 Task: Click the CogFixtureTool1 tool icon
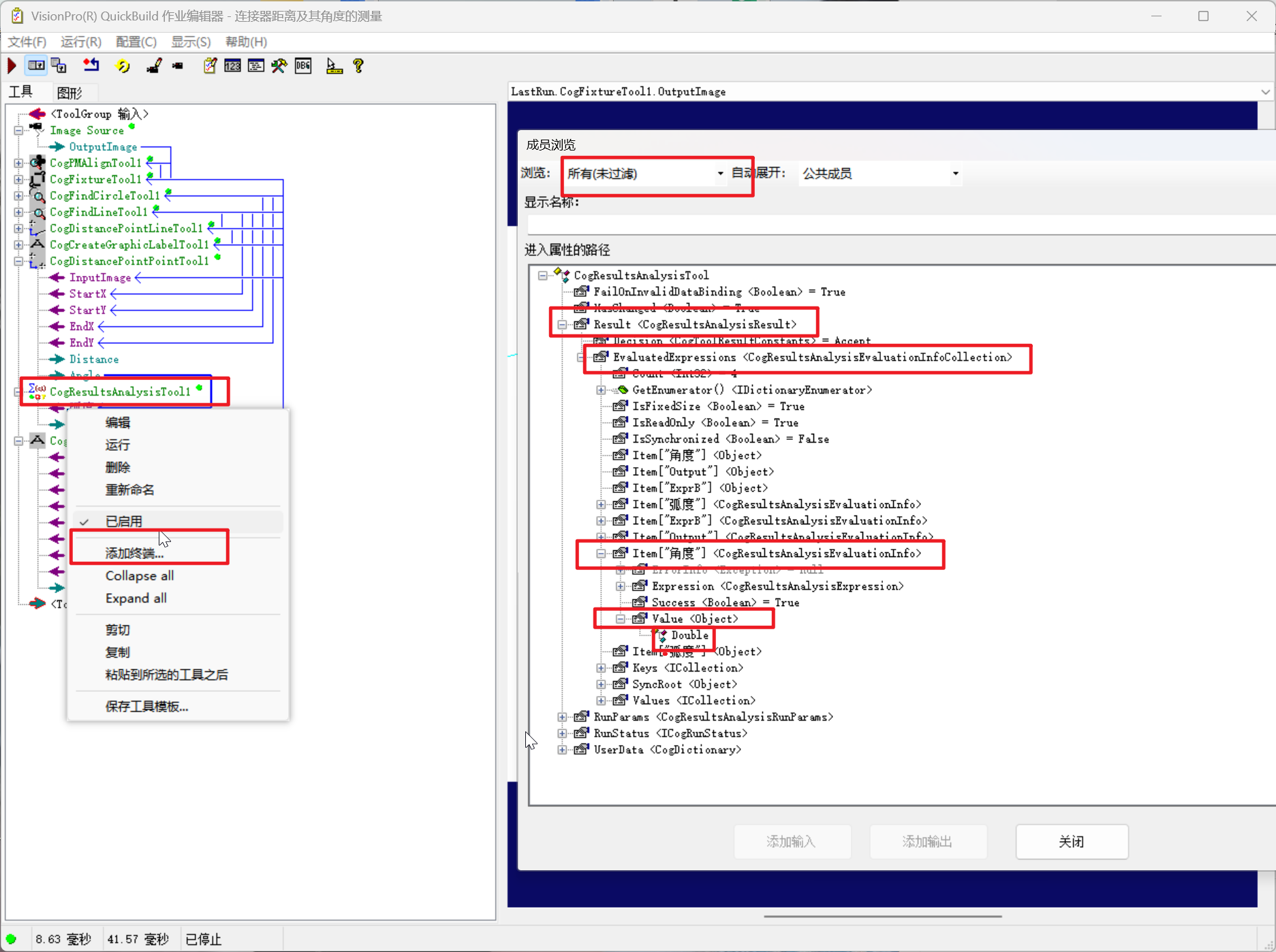pos(37,179)
